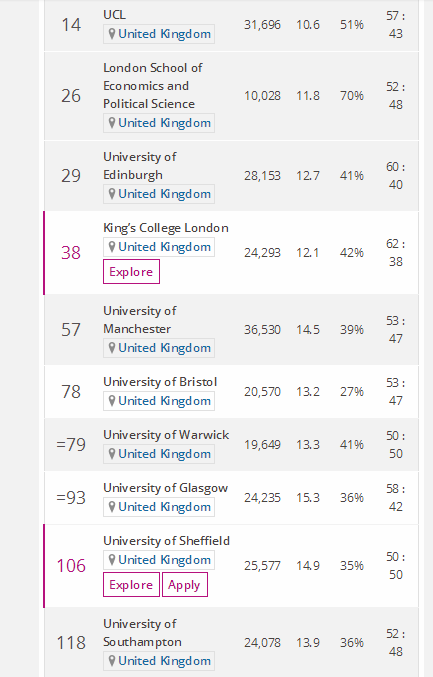Click the location pin icon under UCL
The image size is (433, 677).
click(112, 34)
